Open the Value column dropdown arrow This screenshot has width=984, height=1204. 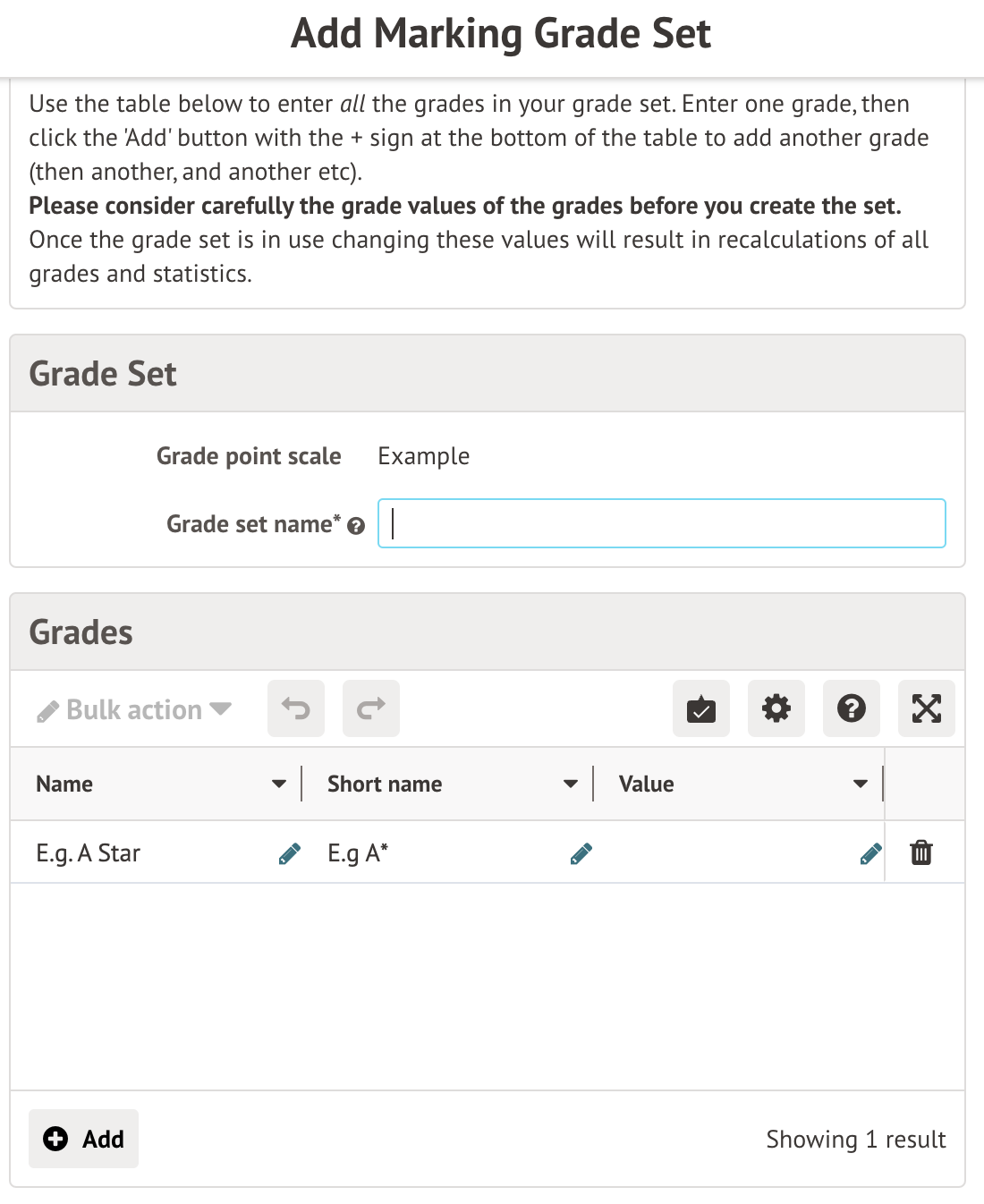861,784
